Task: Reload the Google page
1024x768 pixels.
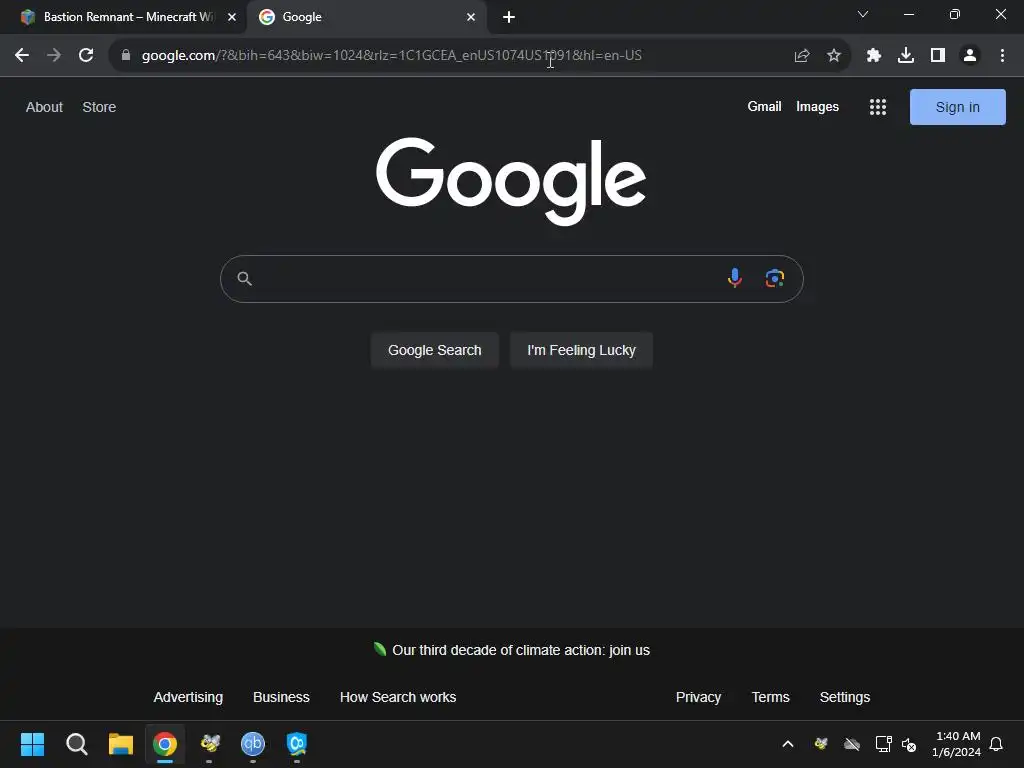Action: [86, 56]
